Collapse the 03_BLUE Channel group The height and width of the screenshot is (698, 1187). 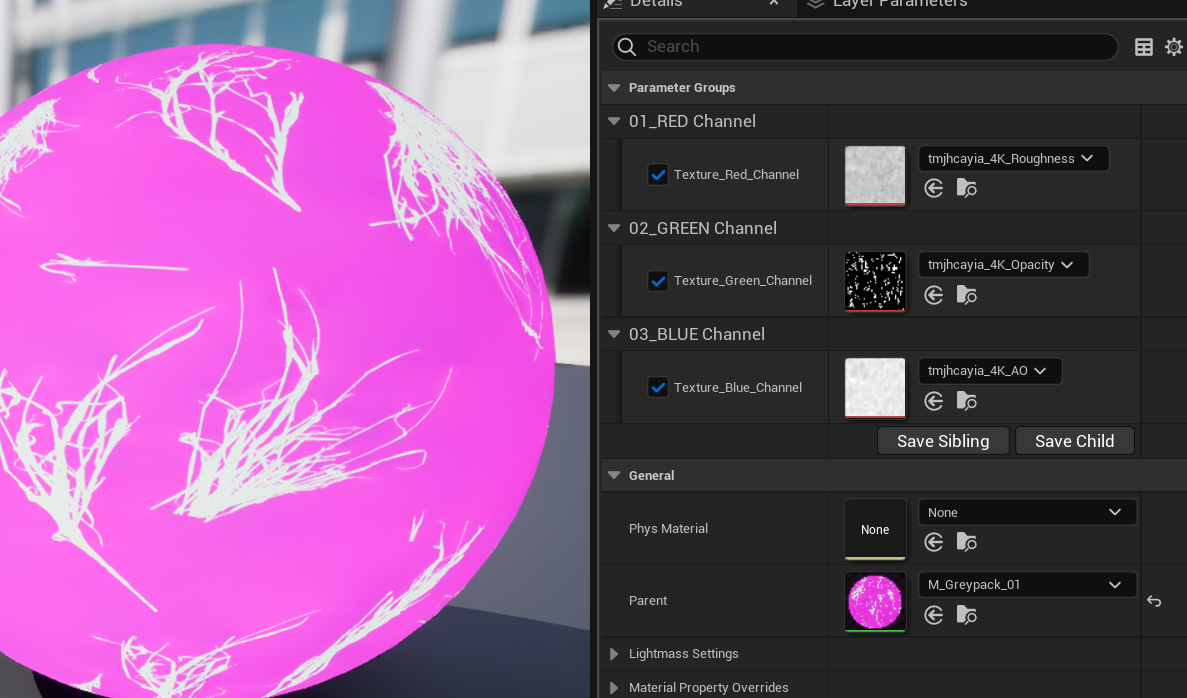click(614, 334)
